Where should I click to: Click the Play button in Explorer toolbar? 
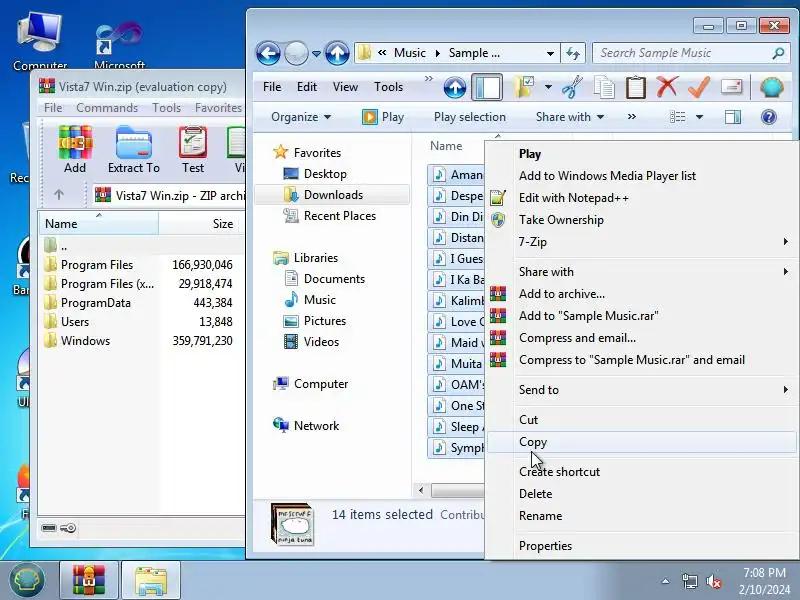[x=383, y=117]
